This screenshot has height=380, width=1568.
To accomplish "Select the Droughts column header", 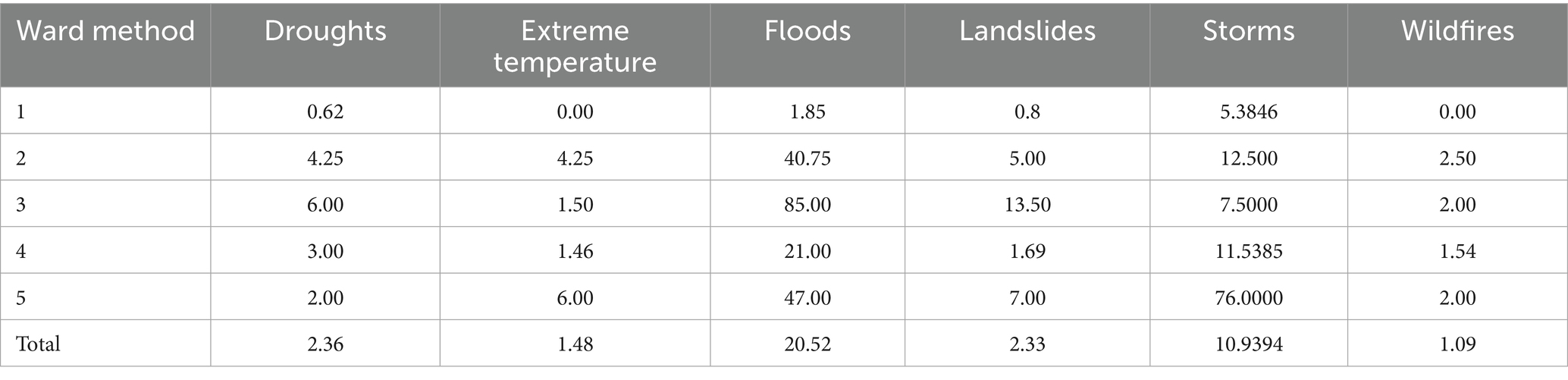I will point(325,31).
